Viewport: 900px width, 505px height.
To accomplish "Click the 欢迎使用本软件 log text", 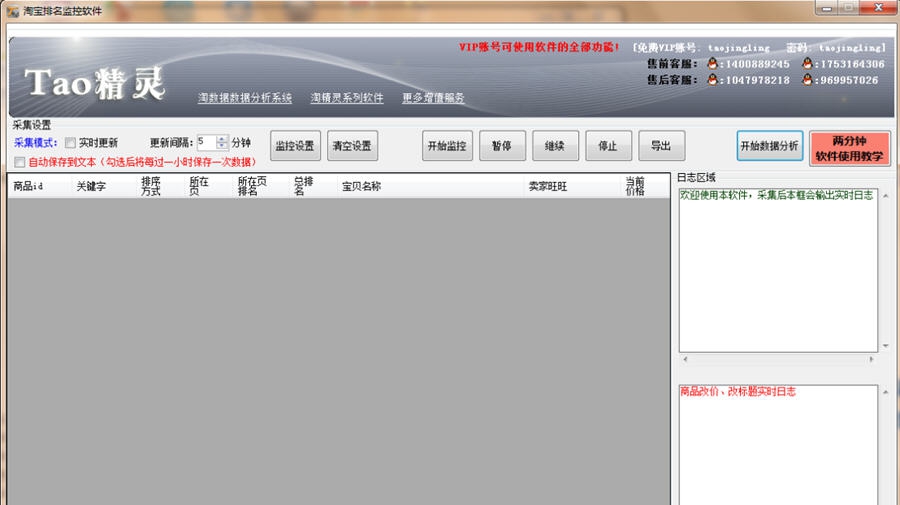I will (x=777, y=195).
